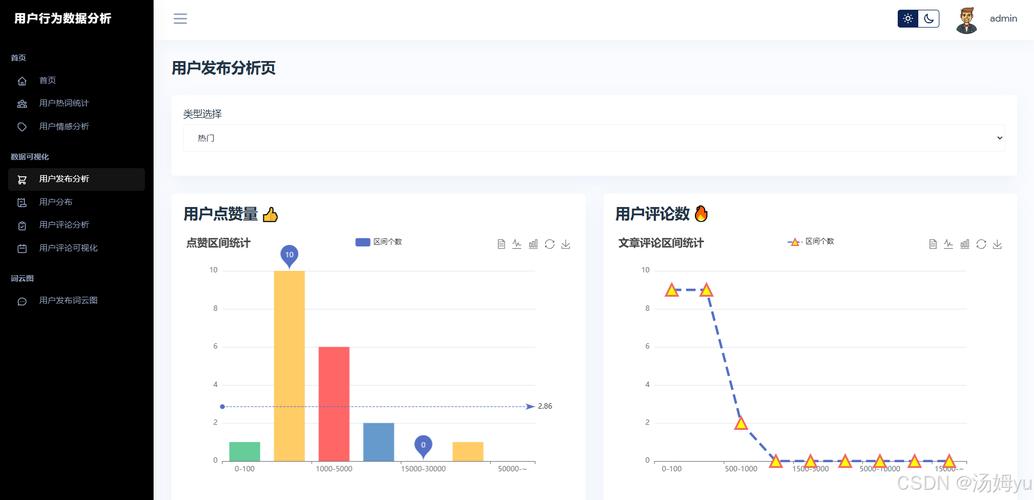Open the 类型选择 dropdown showing 热门
This screenshot has width=1034, height=500.
click(x=594, y=138)
